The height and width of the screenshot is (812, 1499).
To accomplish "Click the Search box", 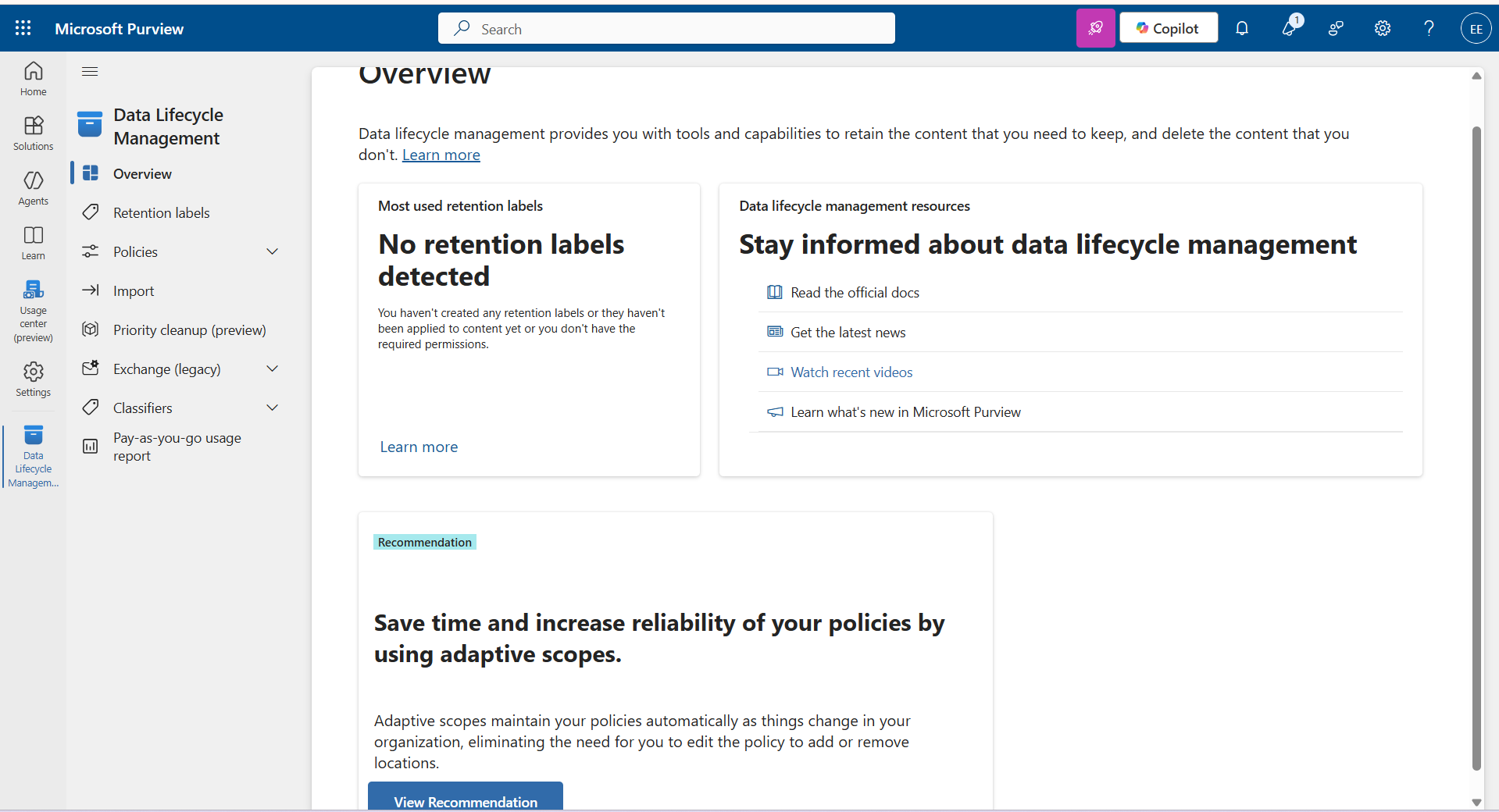I will tap(666, 28).
